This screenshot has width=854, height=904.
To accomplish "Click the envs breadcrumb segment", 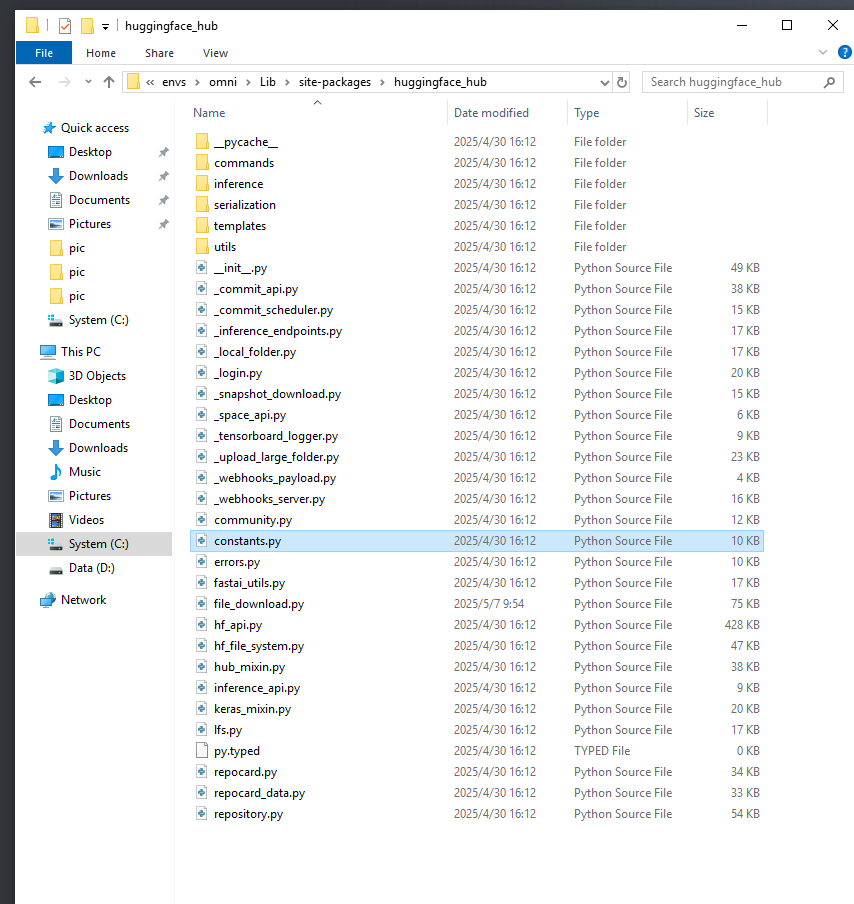I will [x=174, y=82].
